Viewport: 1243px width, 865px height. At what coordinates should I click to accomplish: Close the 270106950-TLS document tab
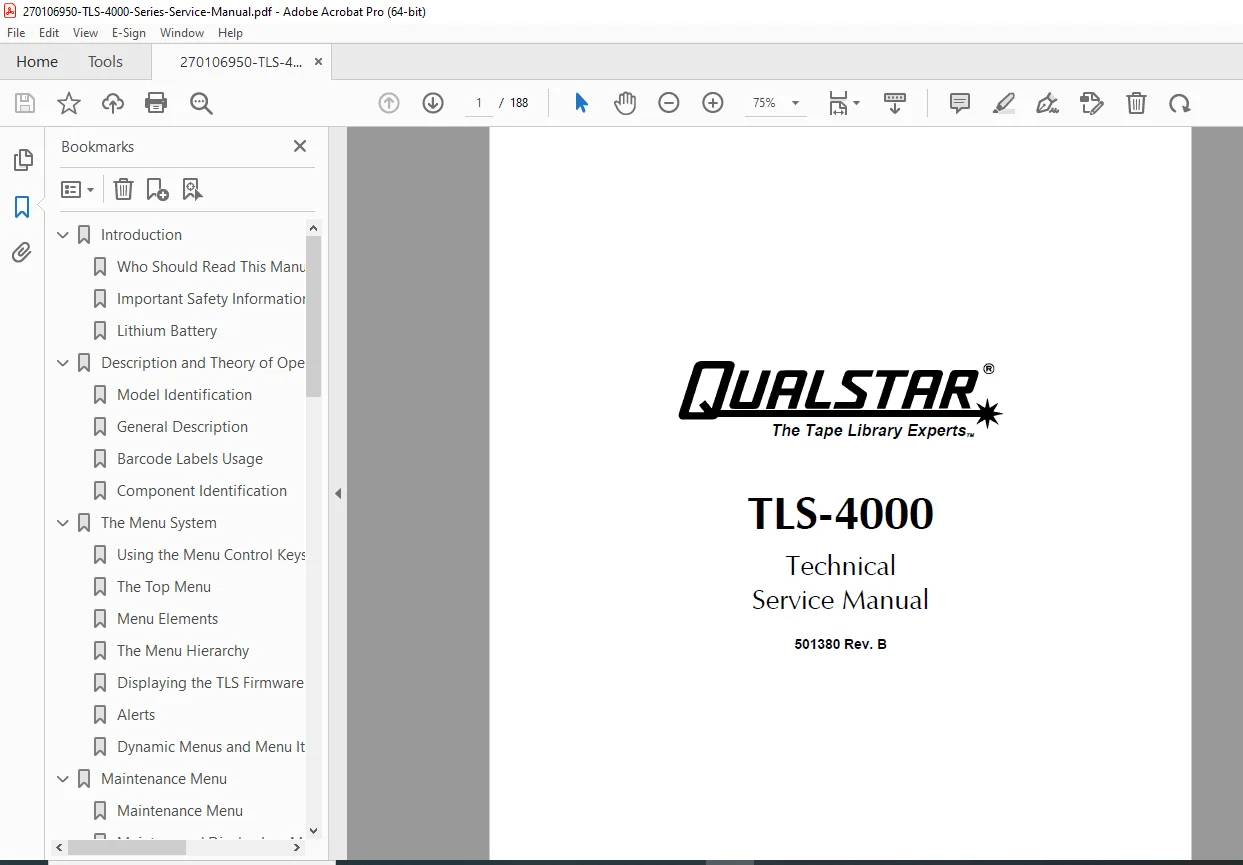pyautogui.click(x=318, y=62)
